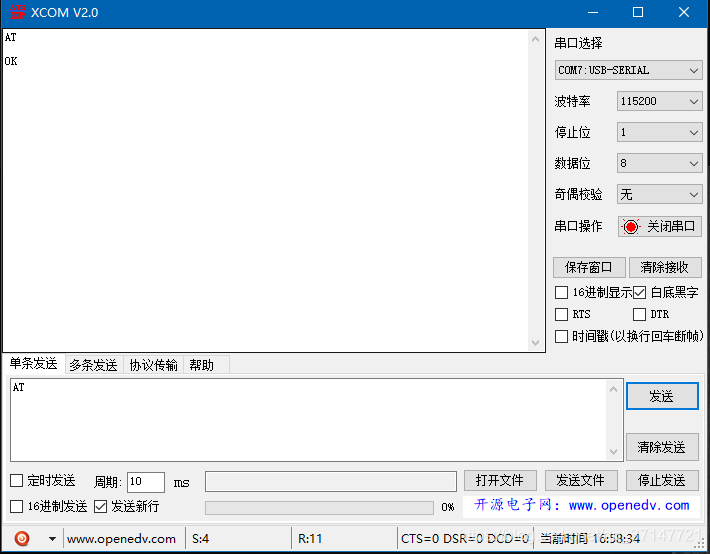Toggle the 发送新行 checkbox

pyautogui.click(x=100, y=506)
